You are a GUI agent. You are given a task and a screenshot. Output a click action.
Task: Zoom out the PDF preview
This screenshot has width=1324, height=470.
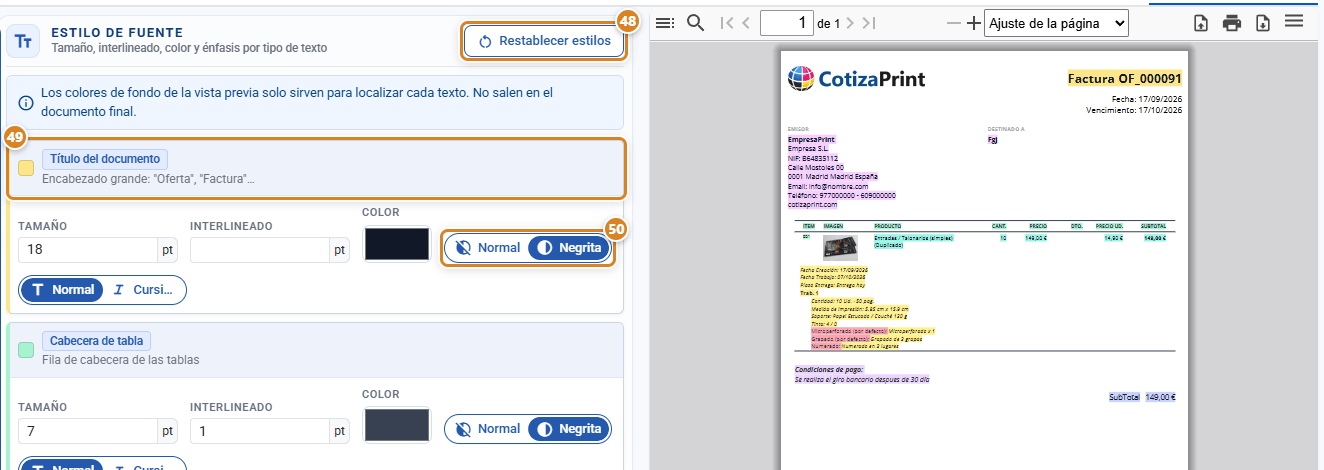[x=953, y=22]
